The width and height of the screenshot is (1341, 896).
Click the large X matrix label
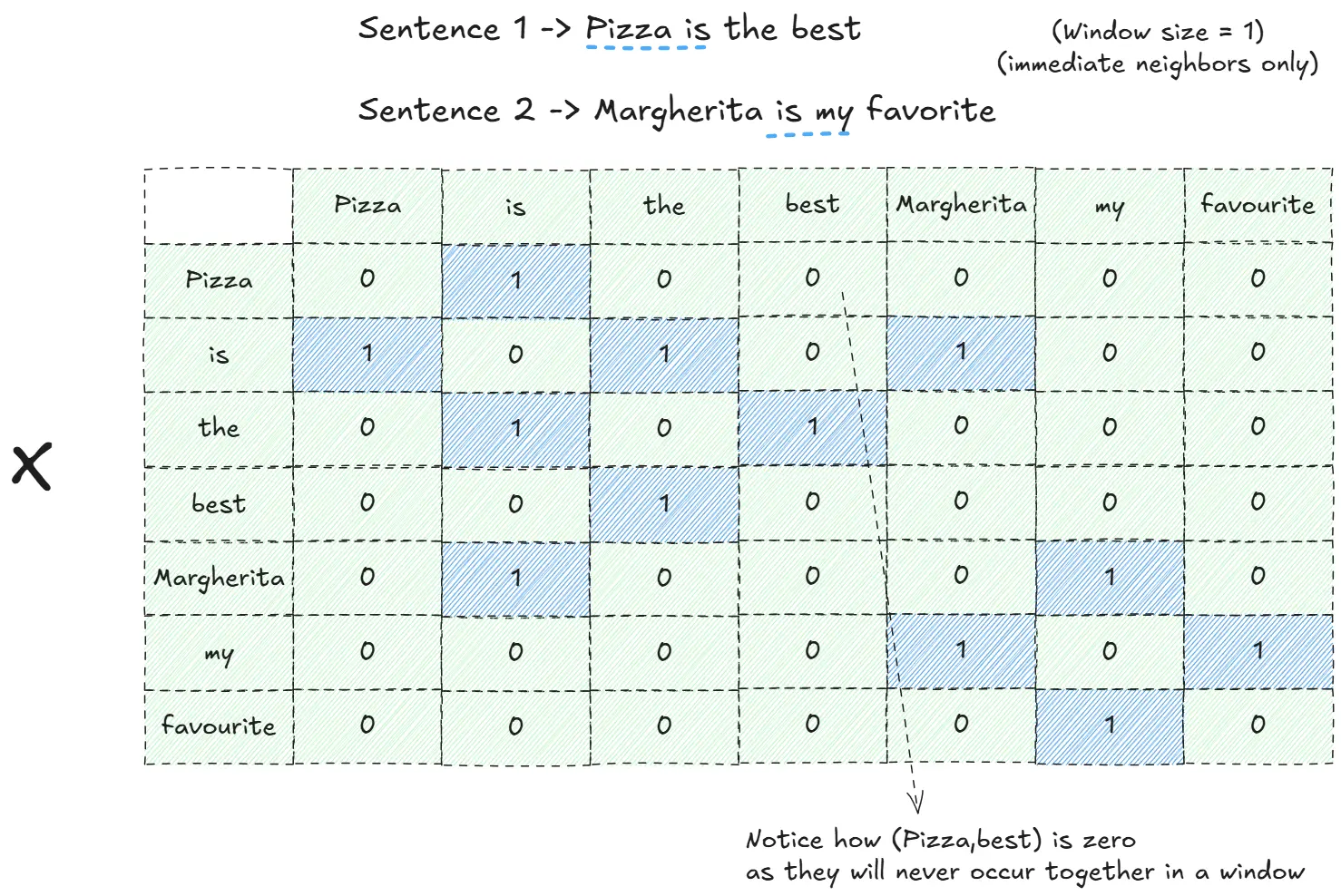(32, 466)
